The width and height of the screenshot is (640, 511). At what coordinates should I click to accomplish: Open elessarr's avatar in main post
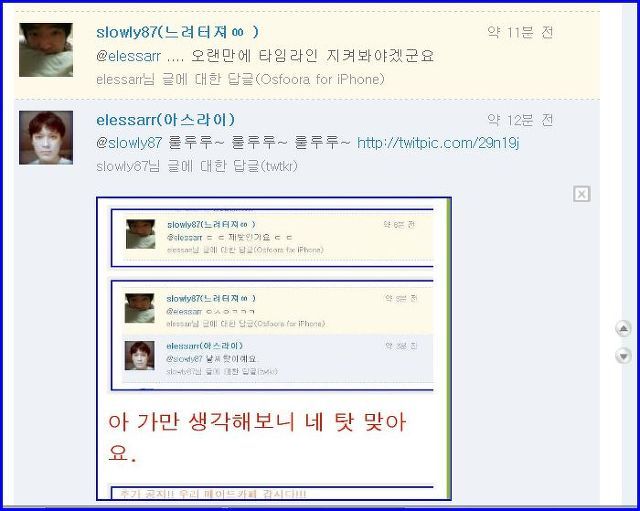tap(46, 138)
